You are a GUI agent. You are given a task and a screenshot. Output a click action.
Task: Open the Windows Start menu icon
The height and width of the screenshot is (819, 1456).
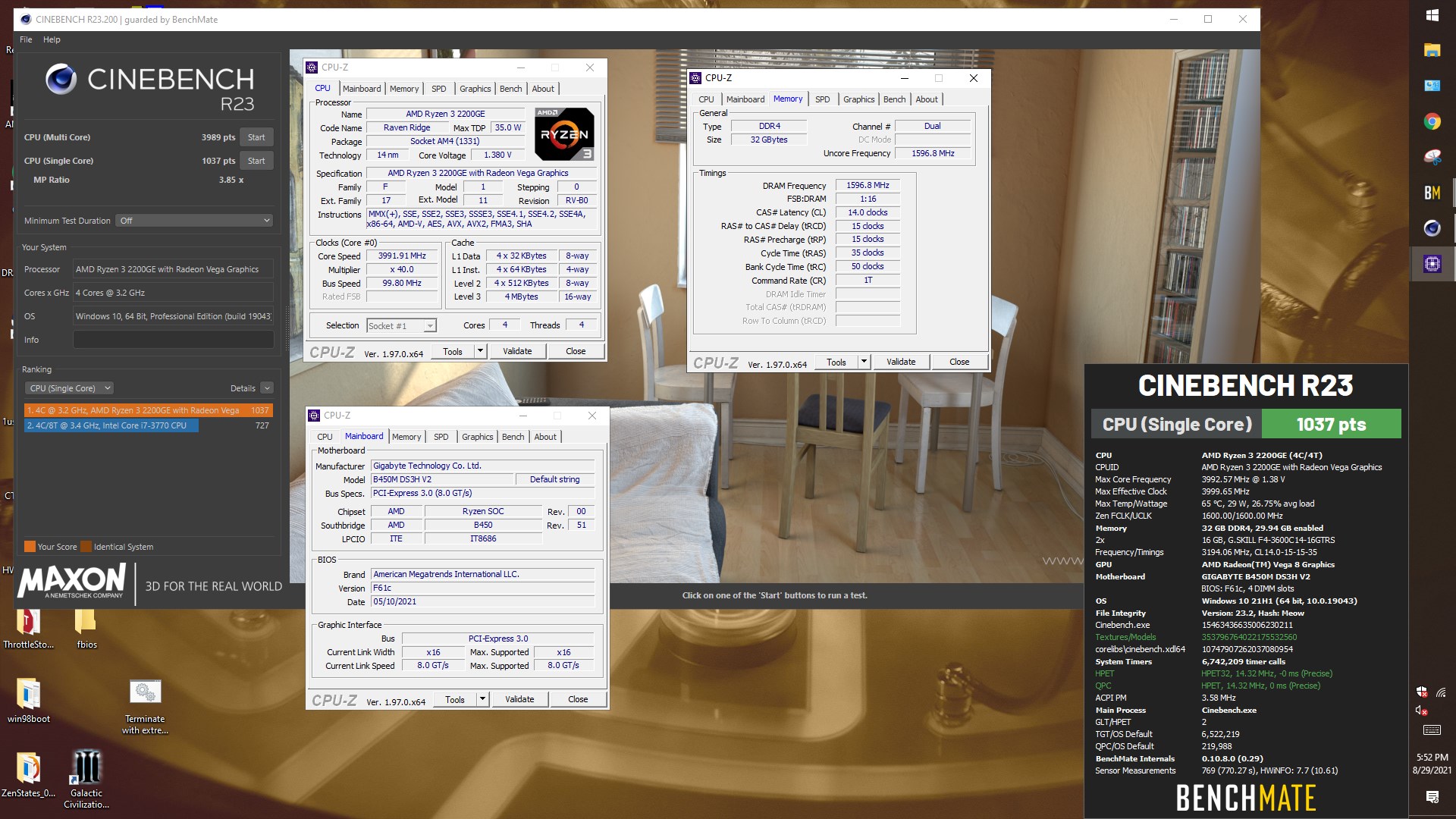[x=1432, y=15]
